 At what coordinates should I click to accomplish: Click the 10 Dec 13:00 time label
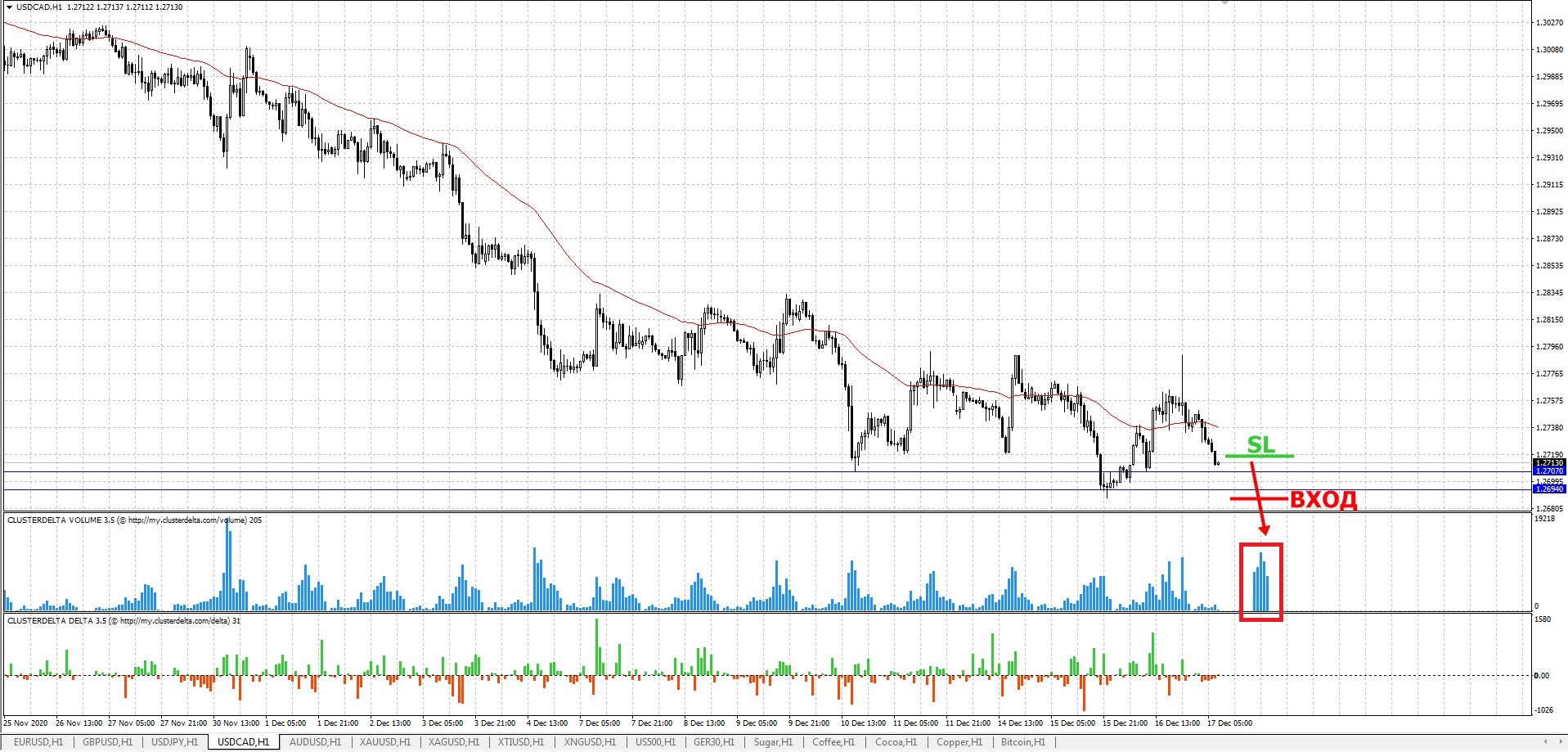click(863, 723)
